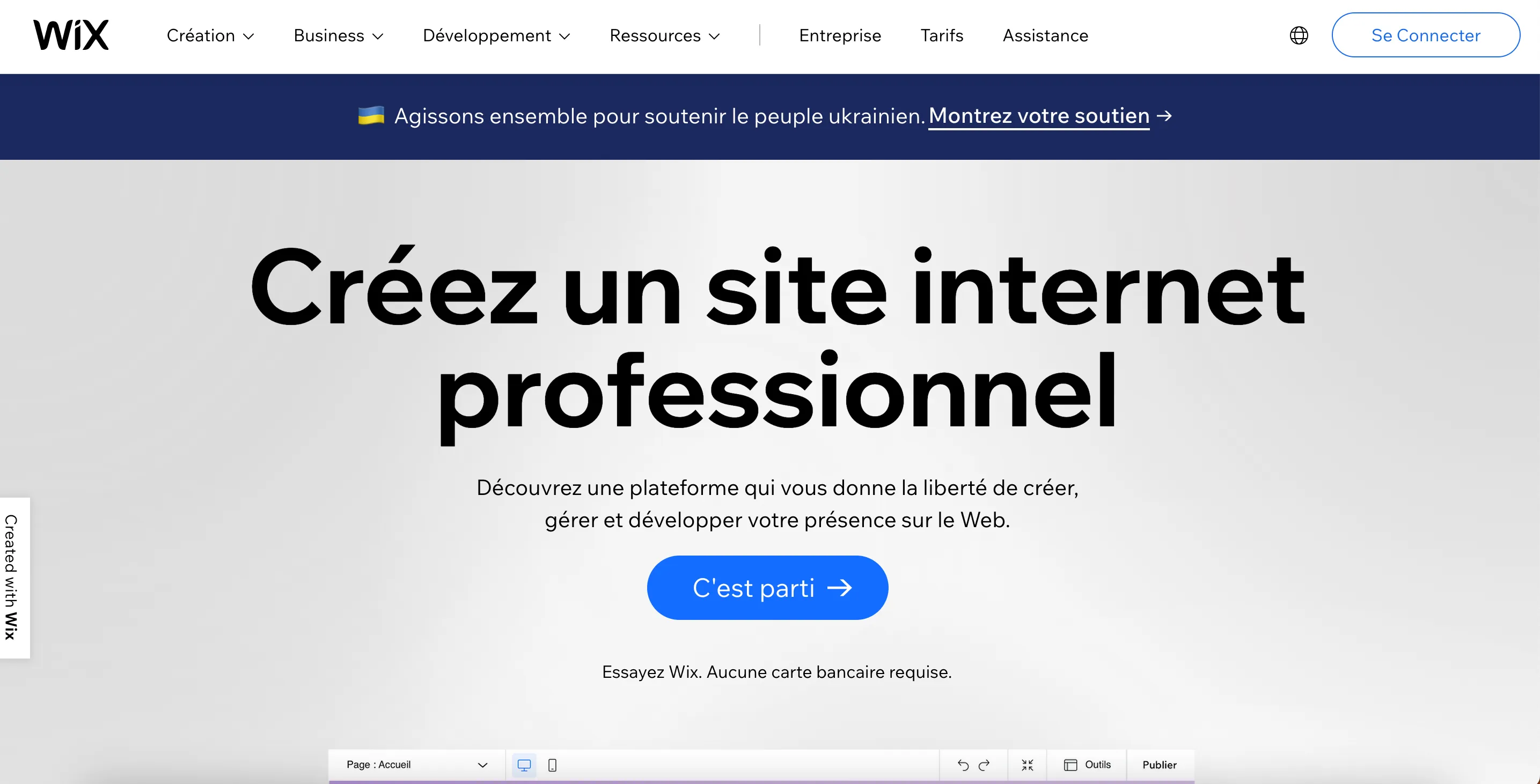This screenshot has width=1540, height=784.
Task: Select desktop view icon in editor bar
Action: point(524,765)
